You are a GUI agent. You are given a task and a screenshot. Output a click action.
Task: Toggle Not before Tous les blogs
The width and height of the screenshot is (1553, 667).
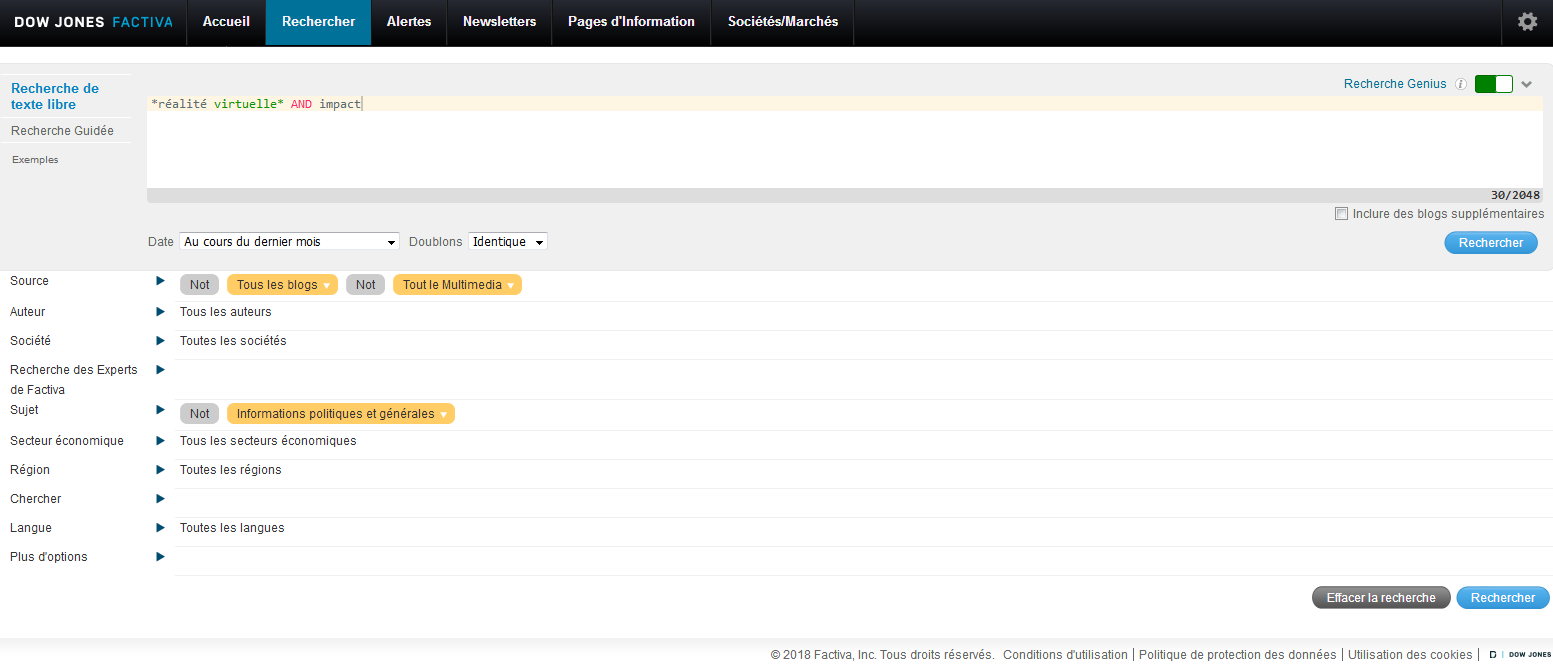coord(200,285)
